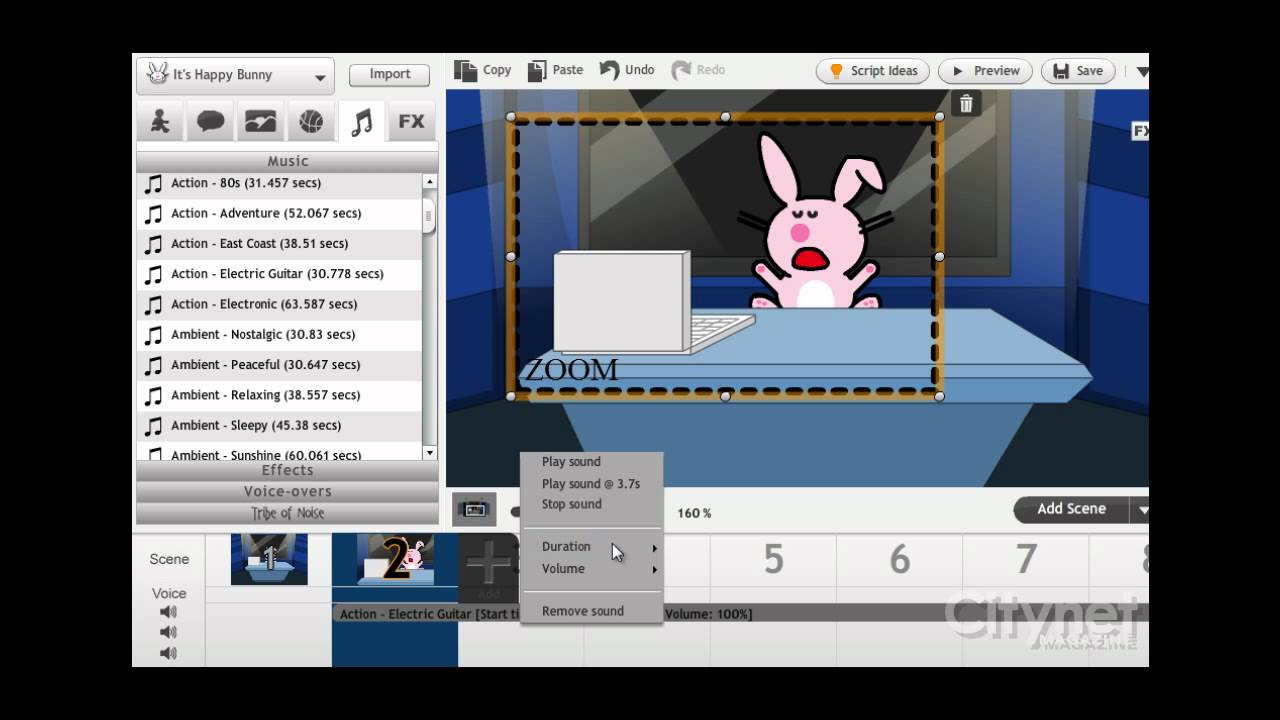Select Action - Electronic (63.587 secs)

pyautogui.click(x=279, y=305)
